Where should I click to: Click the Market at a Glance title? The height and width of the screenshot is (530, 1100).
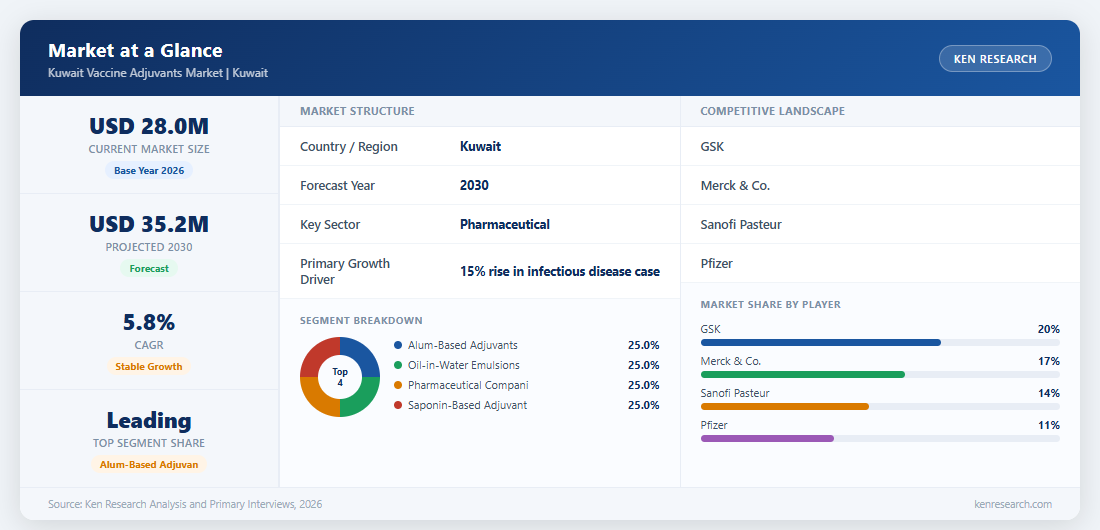click(135, 51)
